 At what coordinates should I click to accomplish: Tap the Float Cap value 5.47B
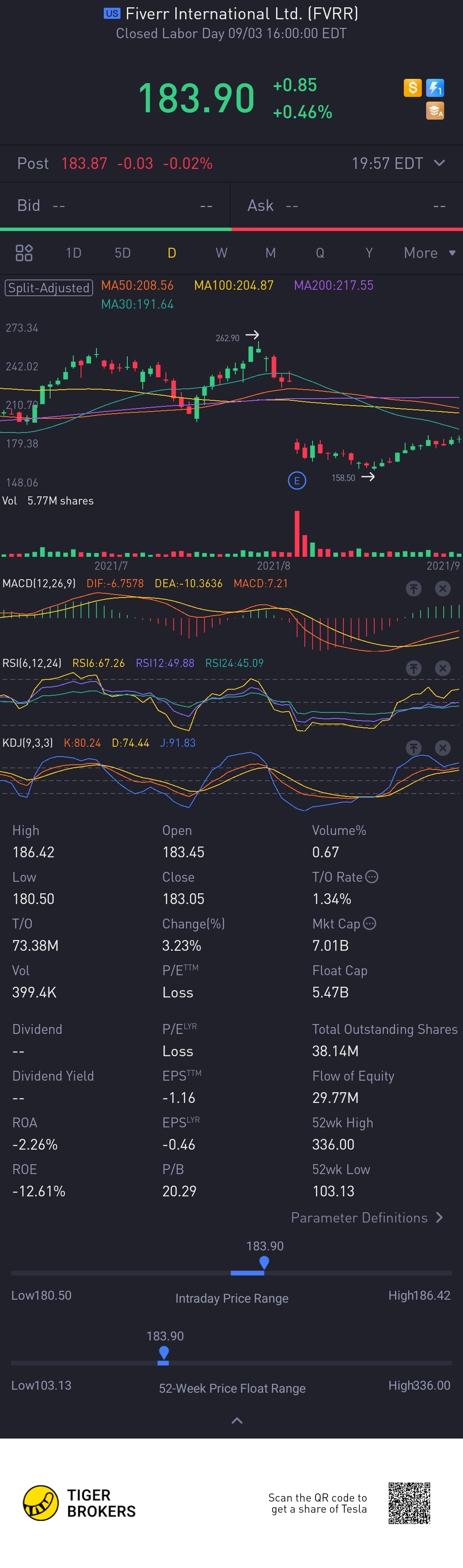[x=331, y=992]
